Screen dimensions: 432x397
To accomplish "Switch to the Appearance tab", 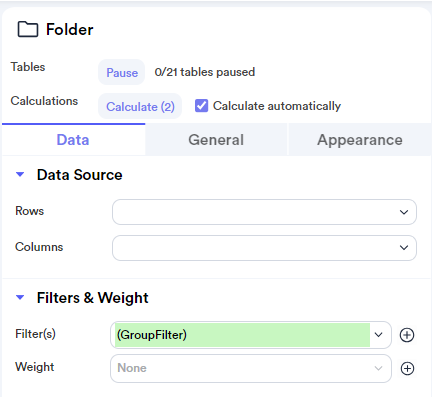I will (360, 140).
